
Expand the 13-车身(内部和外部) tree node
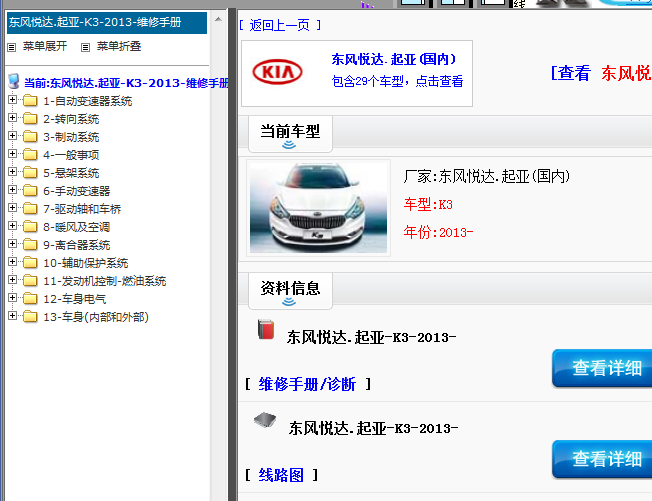click(12, 316)
